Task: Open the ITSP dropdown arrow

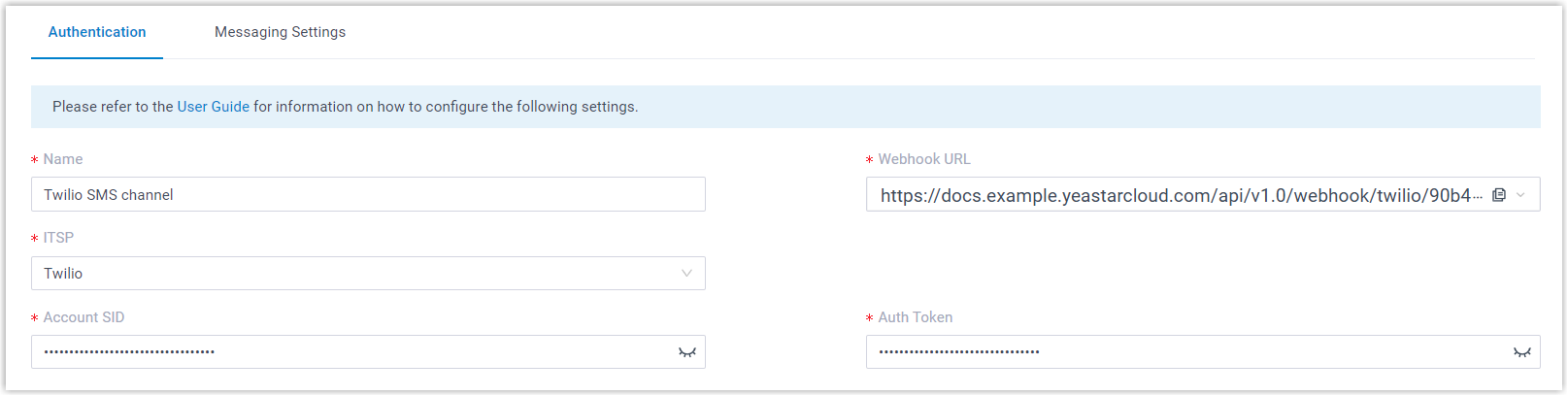Action: (x=686, y=274)
